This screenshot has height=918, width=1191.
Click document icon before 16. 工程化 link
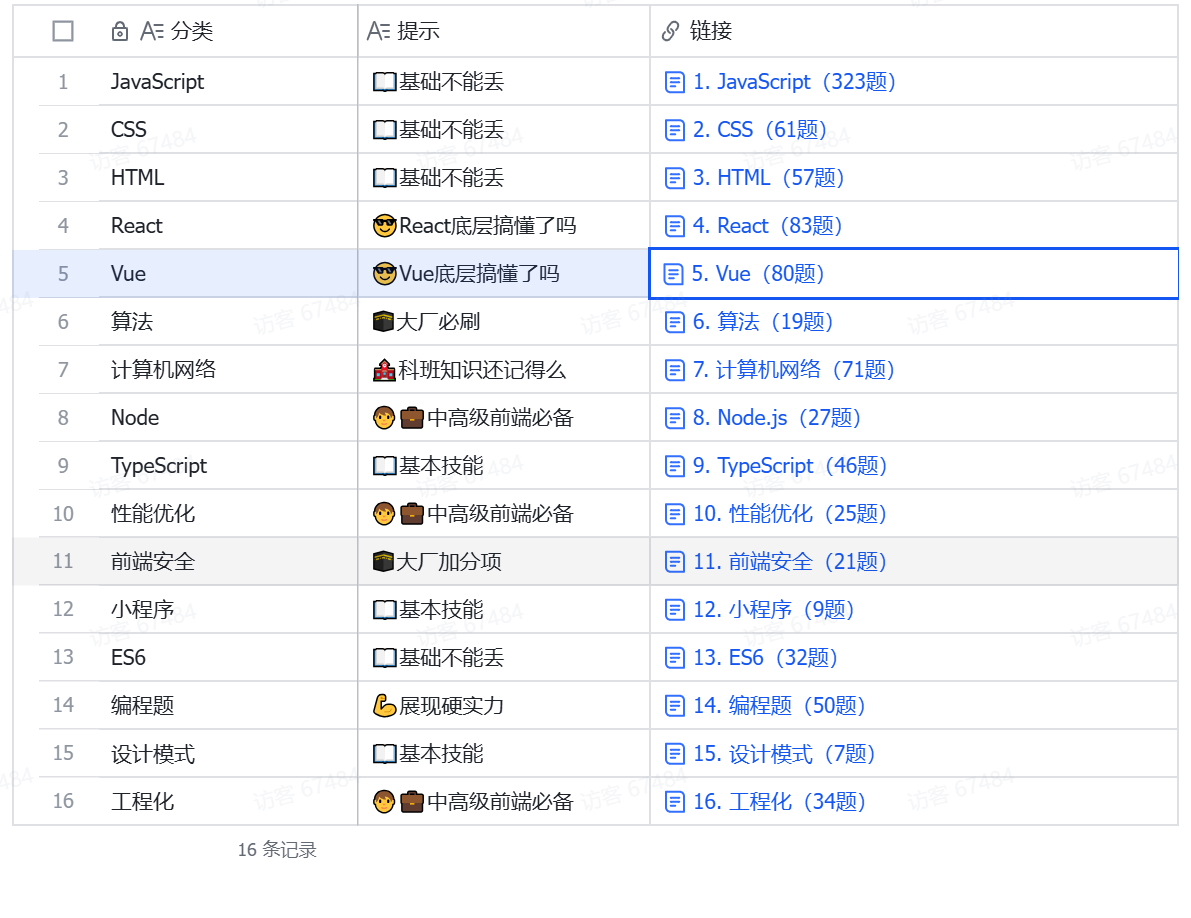pyautogui.click(x=674, y=802)
